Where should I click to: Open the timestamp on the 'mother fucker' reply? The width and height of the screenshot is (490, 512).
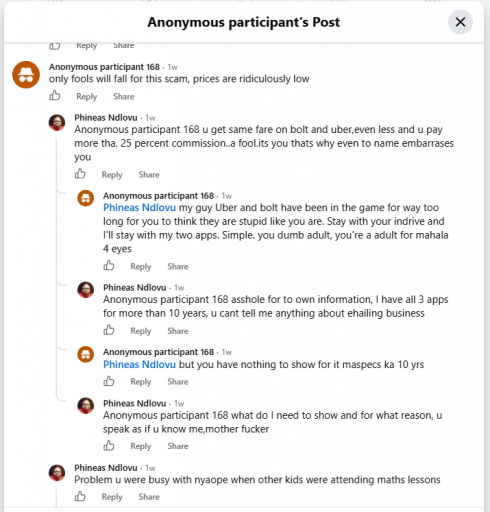point(179,404)
